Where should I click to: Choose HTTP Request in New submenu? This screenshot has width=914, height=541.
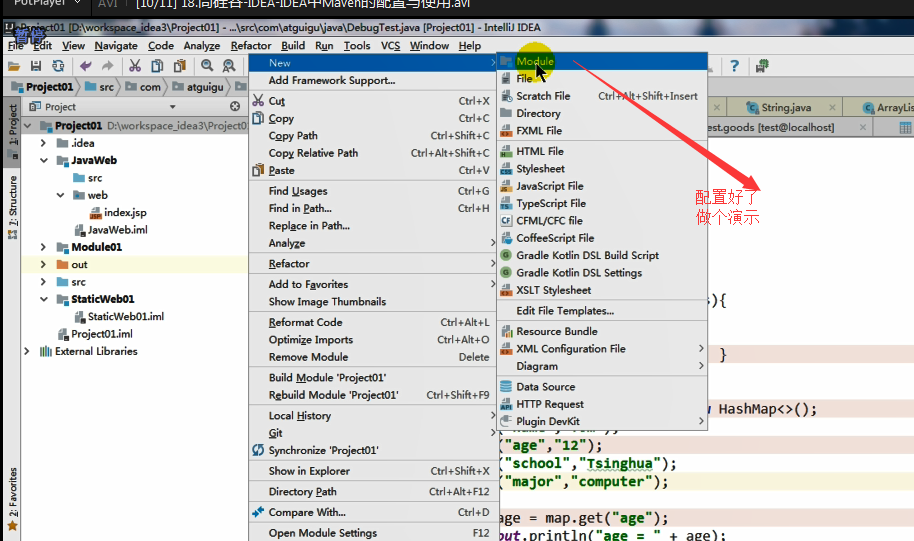tap(602, 404)
